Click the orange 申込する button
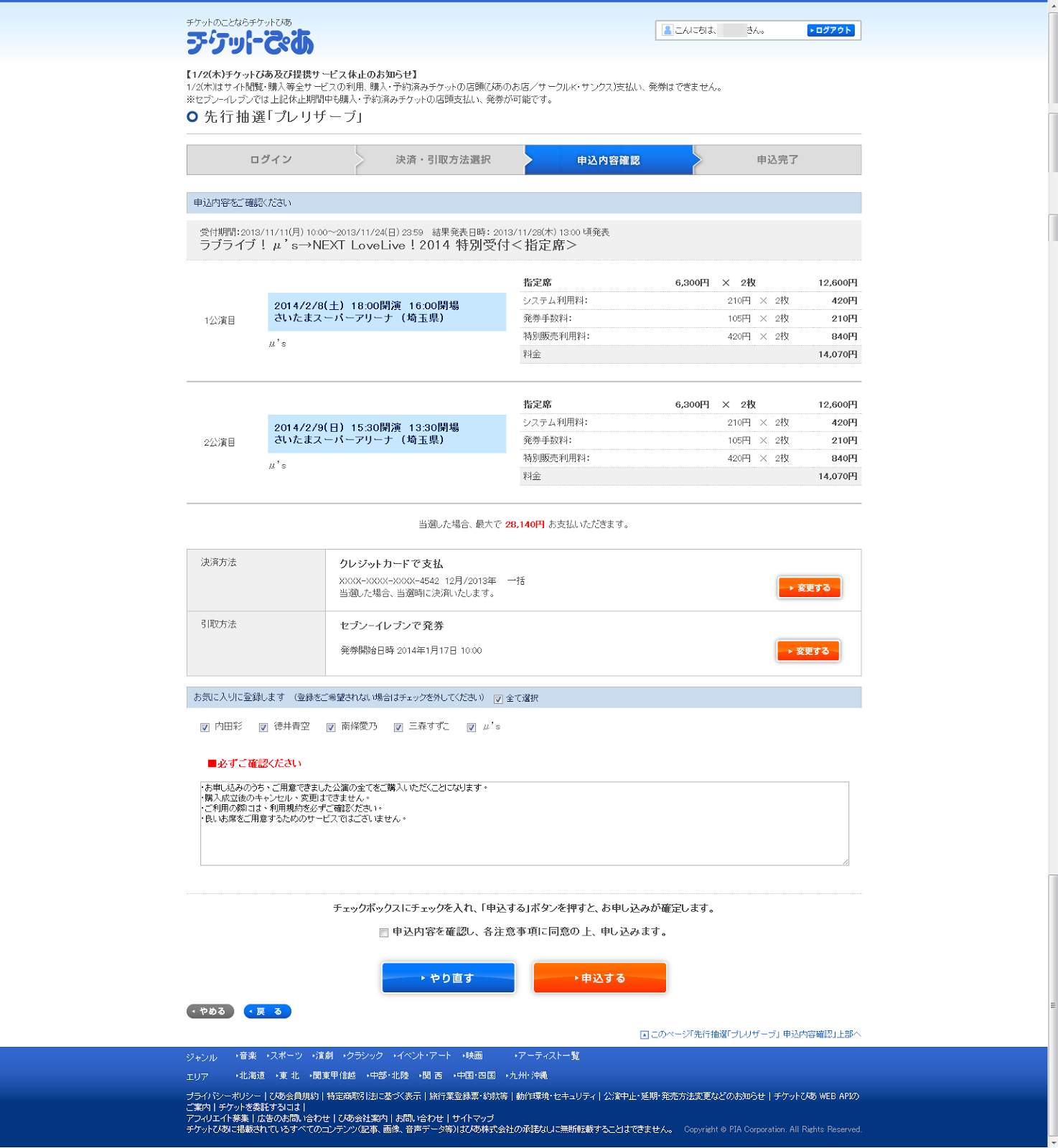Image resolution: width=1058 pixels, height=1148 pixels. 600,978
